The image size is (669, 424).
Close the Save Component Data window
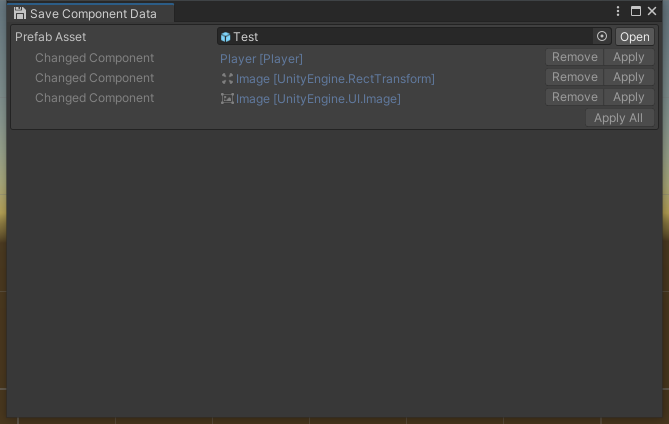[x=652, y=11]
